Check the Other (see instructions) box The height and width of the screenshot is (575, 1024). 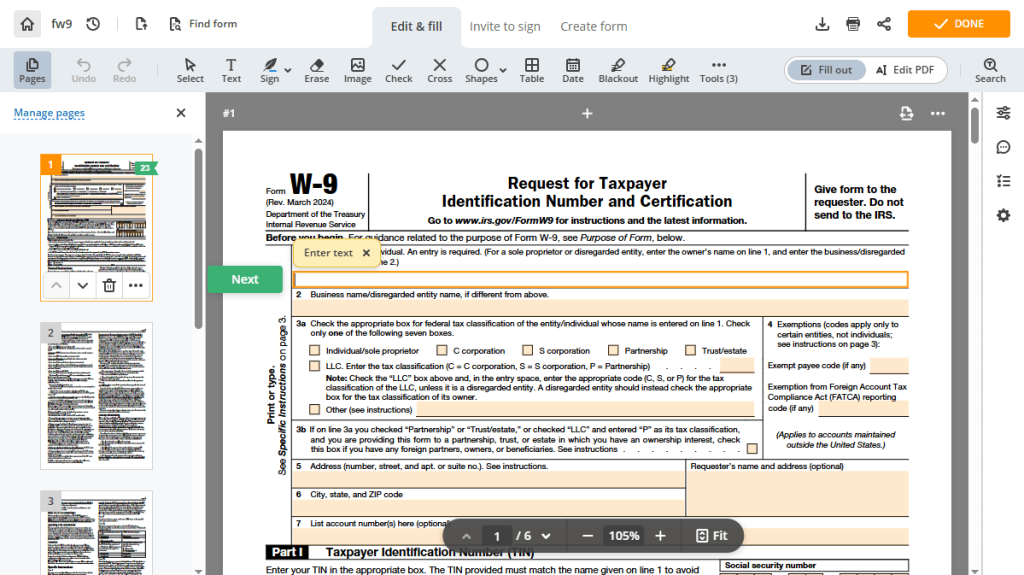[315, 410]
